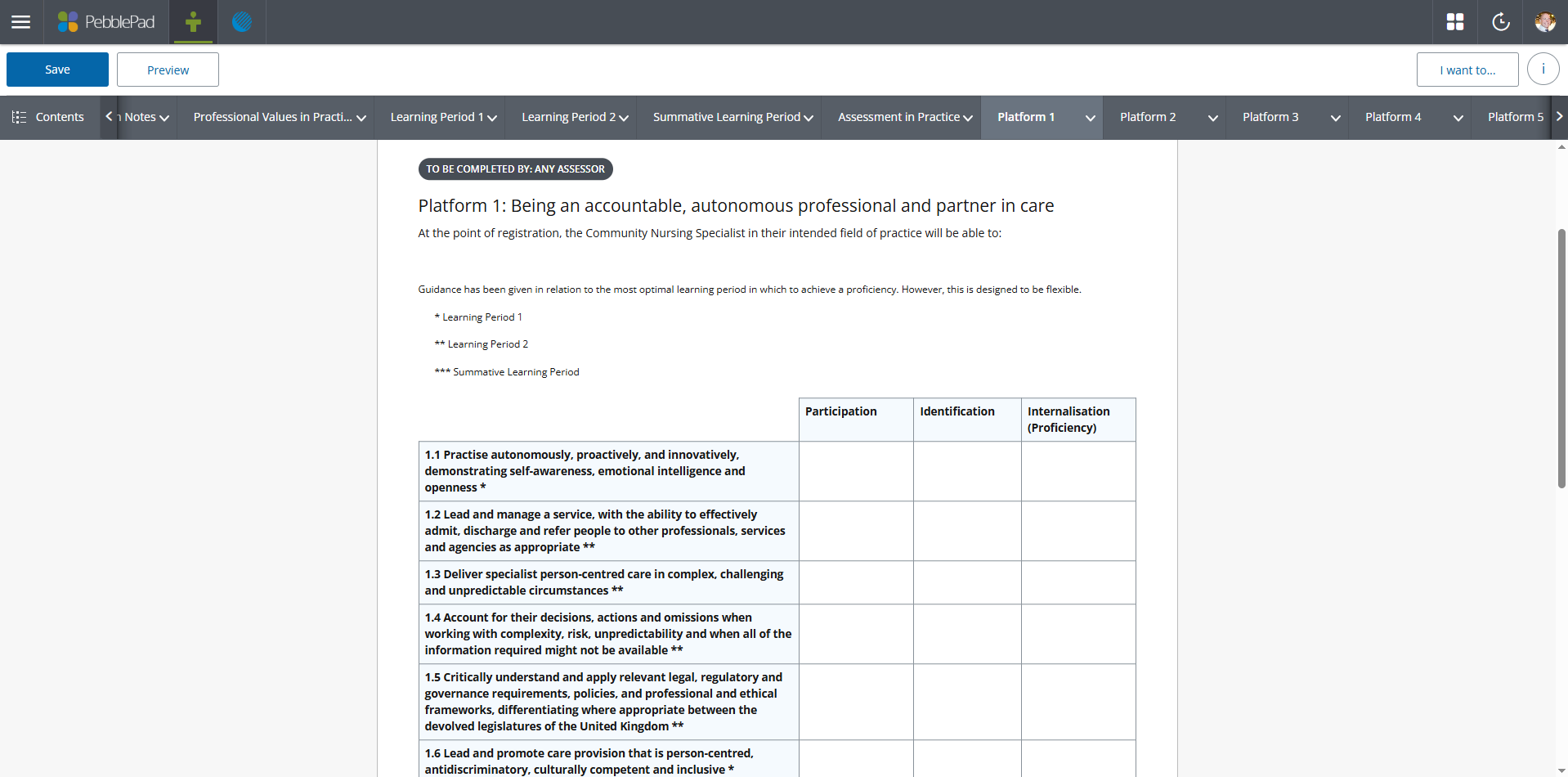Expand Assessment in Practice dropdown chevron

tap(968, 118)
